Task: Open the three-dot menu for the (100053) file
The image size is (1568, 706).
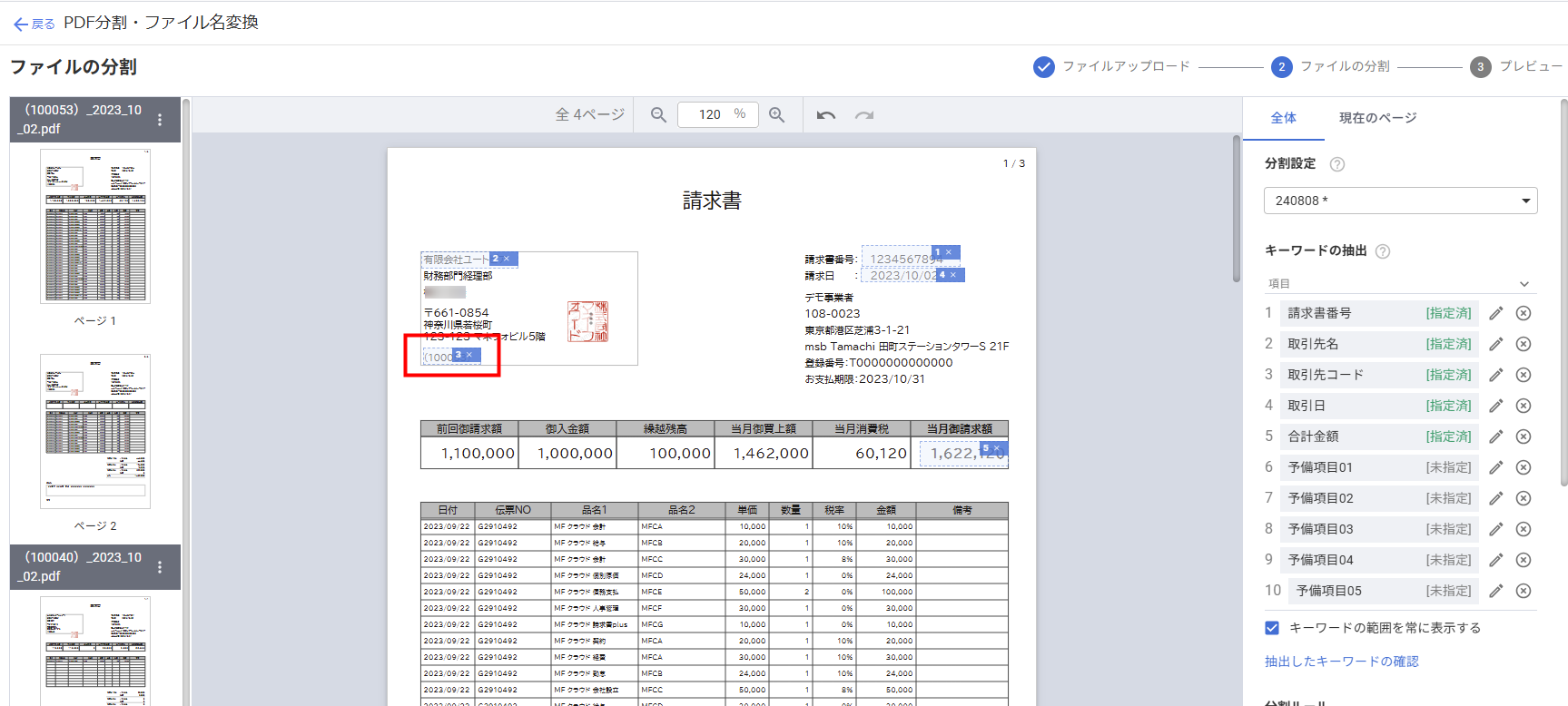Action: pos(160,120)
